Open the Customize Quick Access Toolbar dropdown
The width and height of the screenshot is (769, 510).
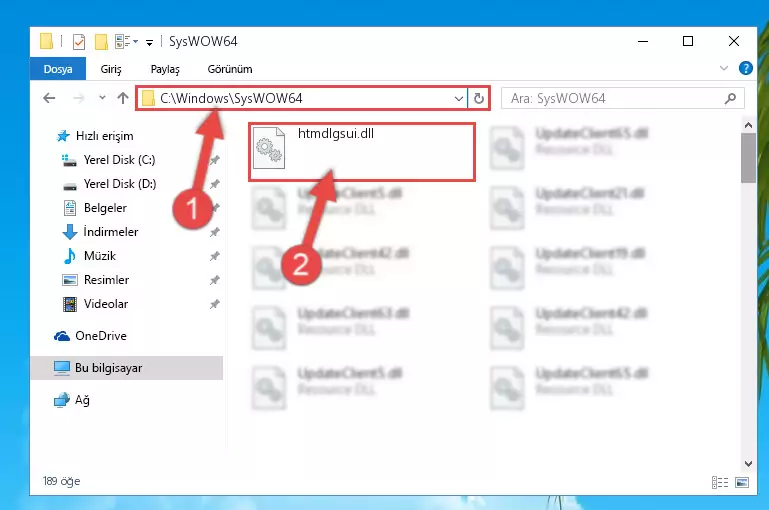[x=149, y=43]
